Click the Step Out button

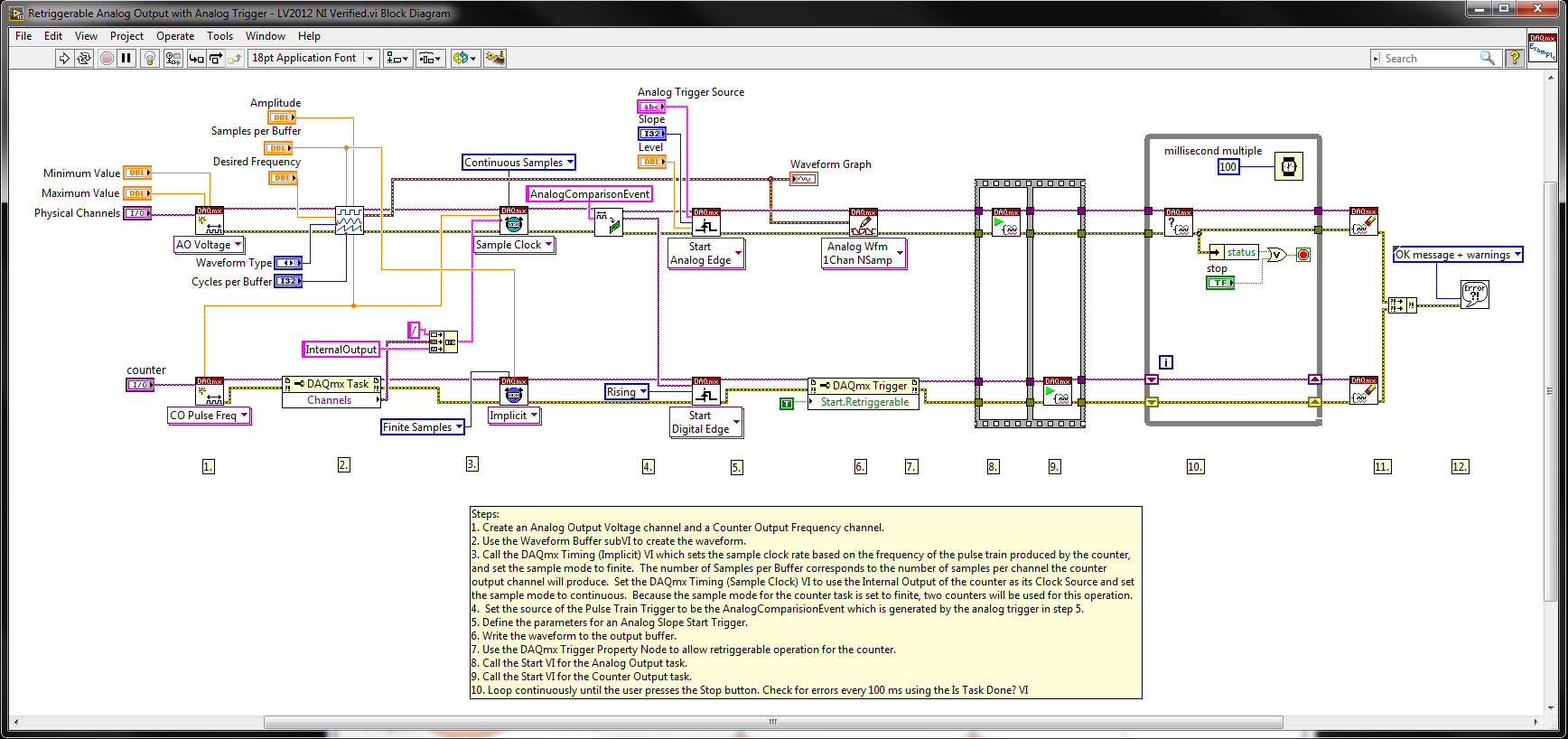point(235,58)
